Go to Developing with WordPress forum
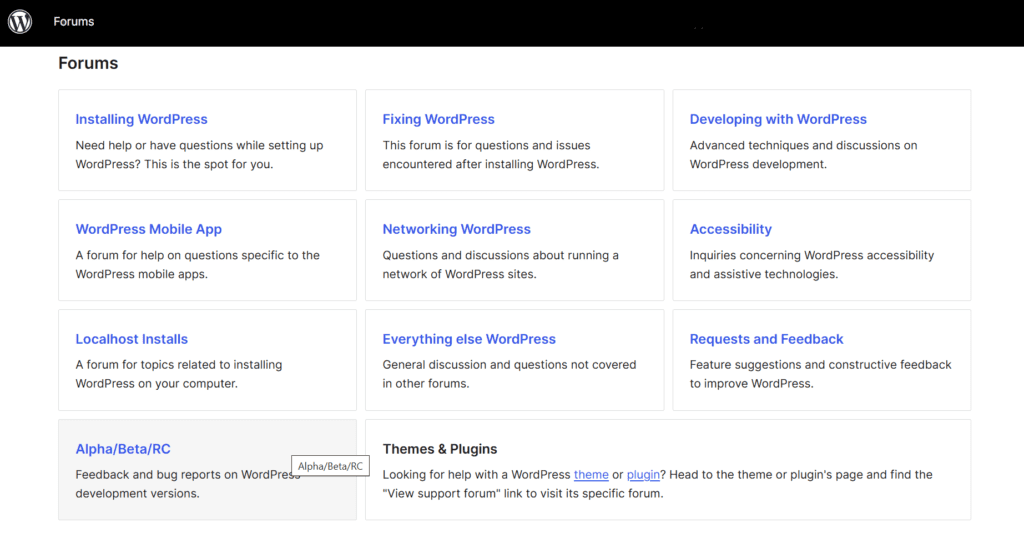Screen dimensions: 1024x533 click(x=778, y=119)
